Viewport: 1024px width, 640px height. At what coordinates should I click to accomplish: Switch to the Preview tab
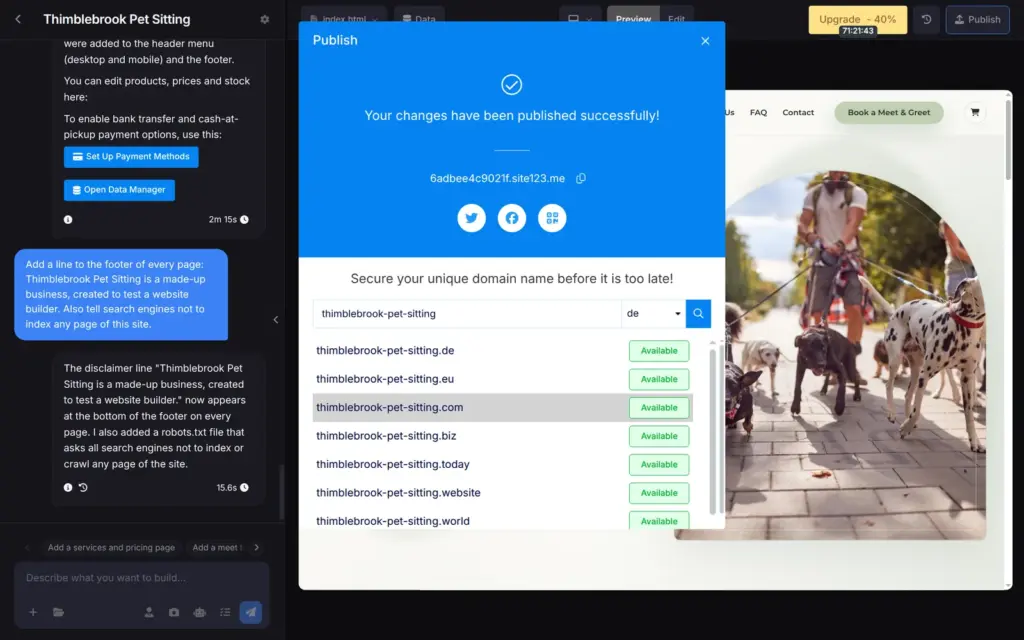coord(633,19)
